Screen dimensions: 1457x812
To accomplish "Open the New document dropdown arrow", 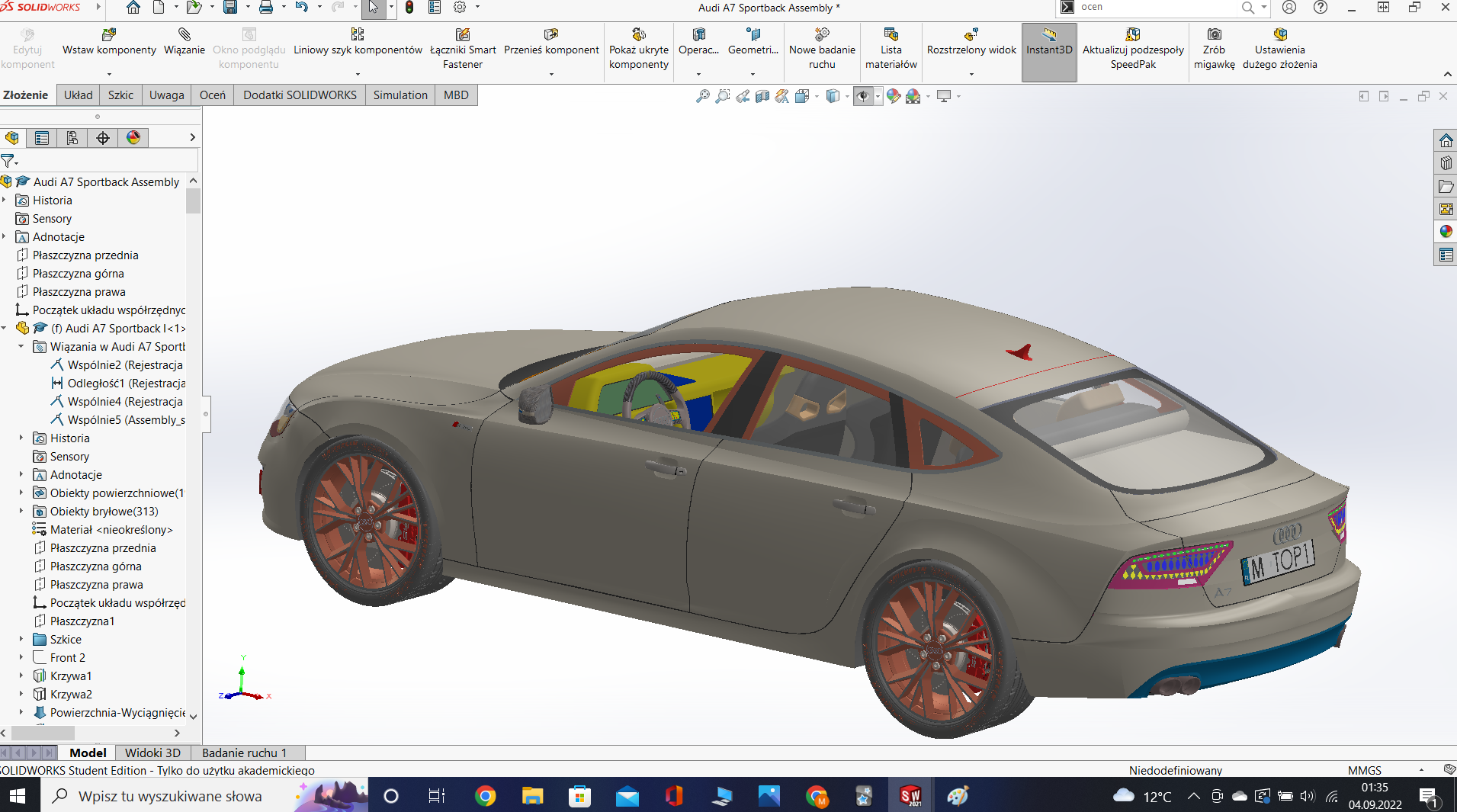I will [176, 8].
